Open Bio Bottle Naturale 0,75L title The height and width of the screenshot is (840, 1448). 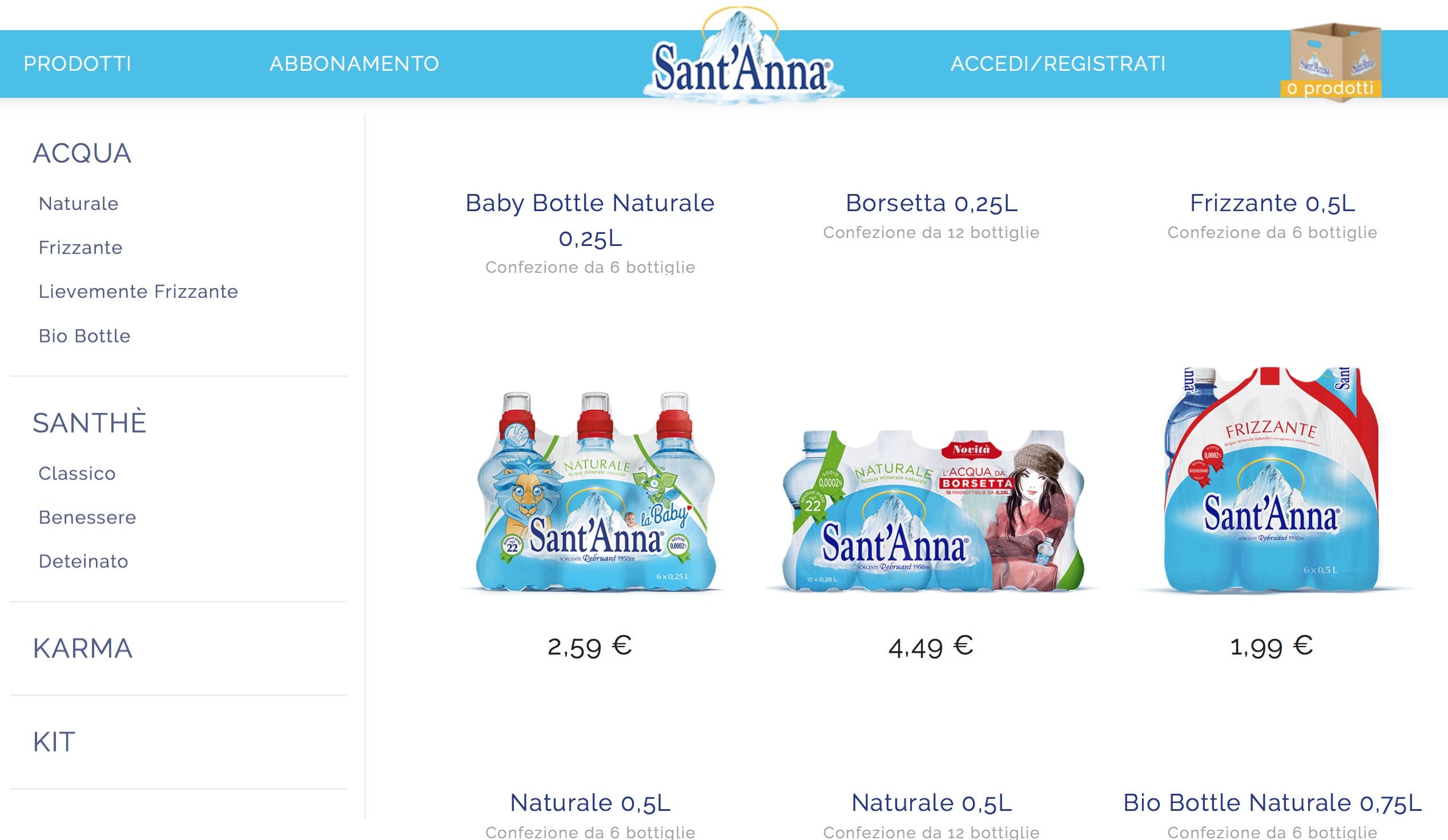click(x=1272, y=802)
